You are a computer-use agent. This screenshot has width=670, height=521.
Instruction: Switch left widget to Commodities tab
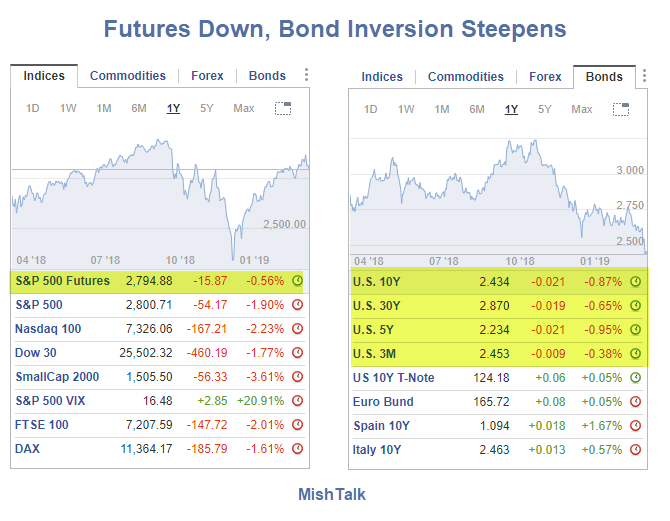click(x=128, y=76)
